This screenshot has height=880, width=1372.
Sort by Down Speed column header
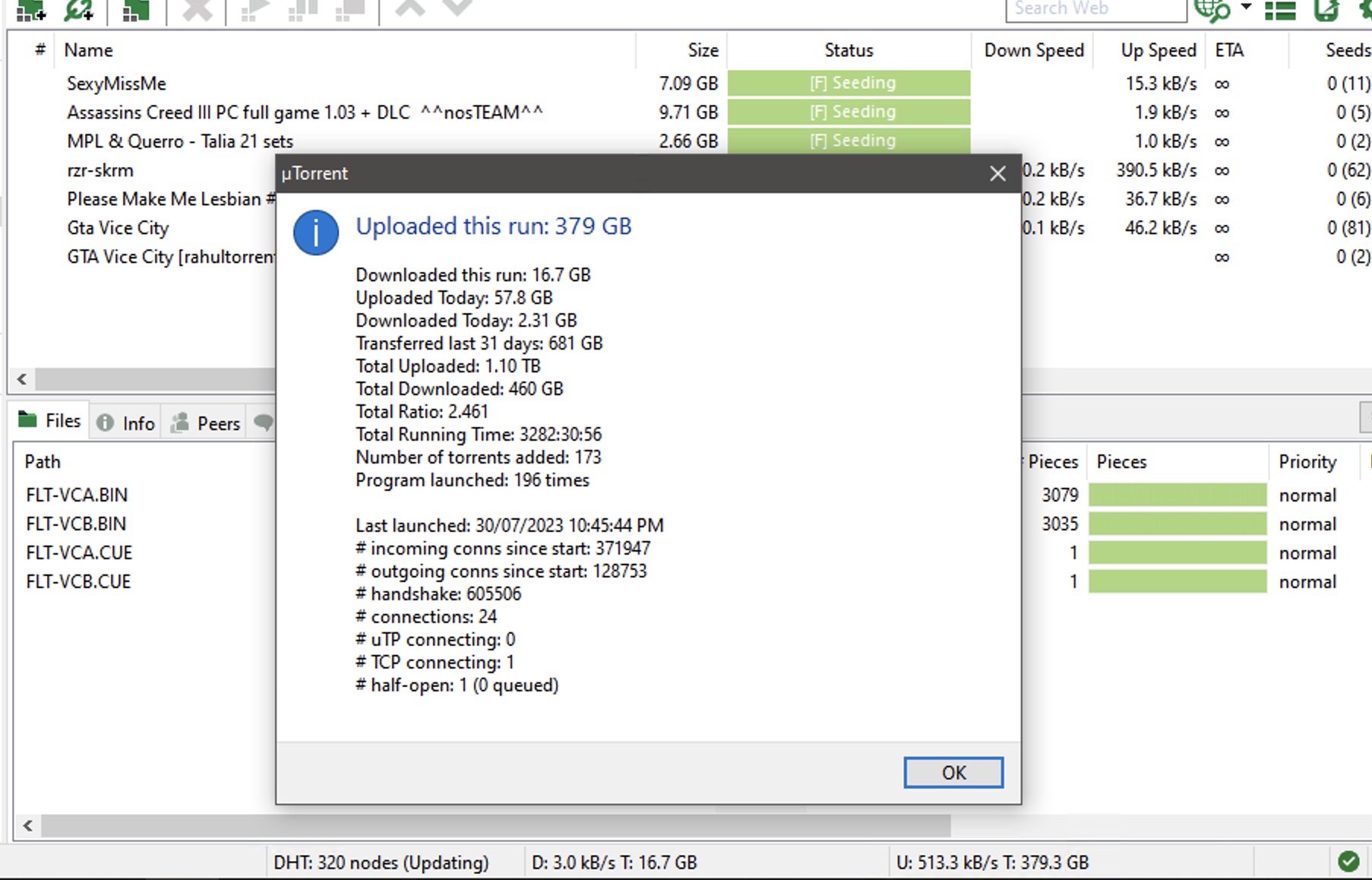point(1033,50)
